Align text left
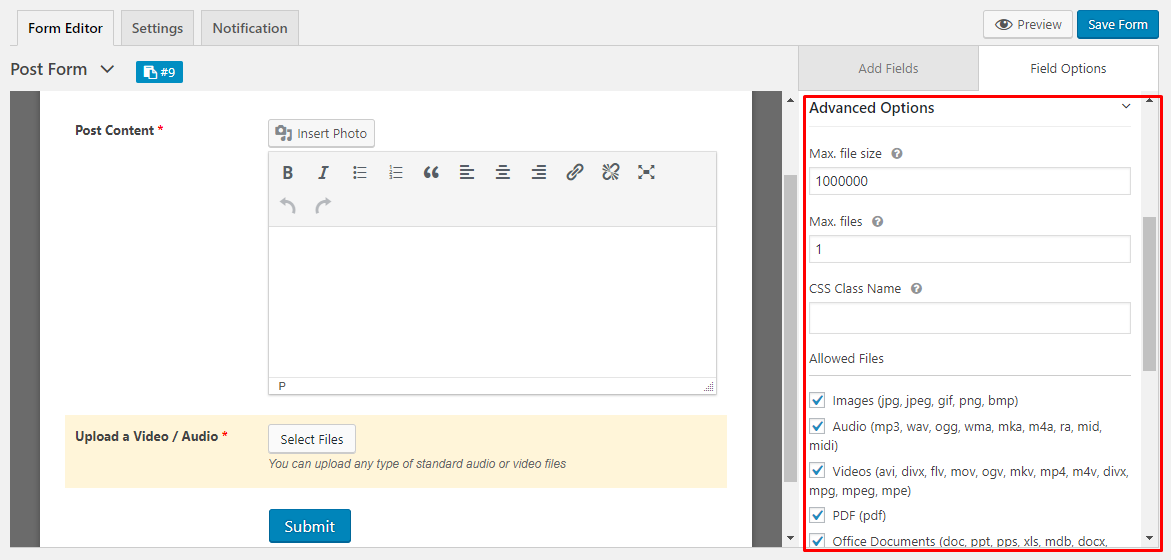This screenshot has height=560, width=1171. click(467, 173)
